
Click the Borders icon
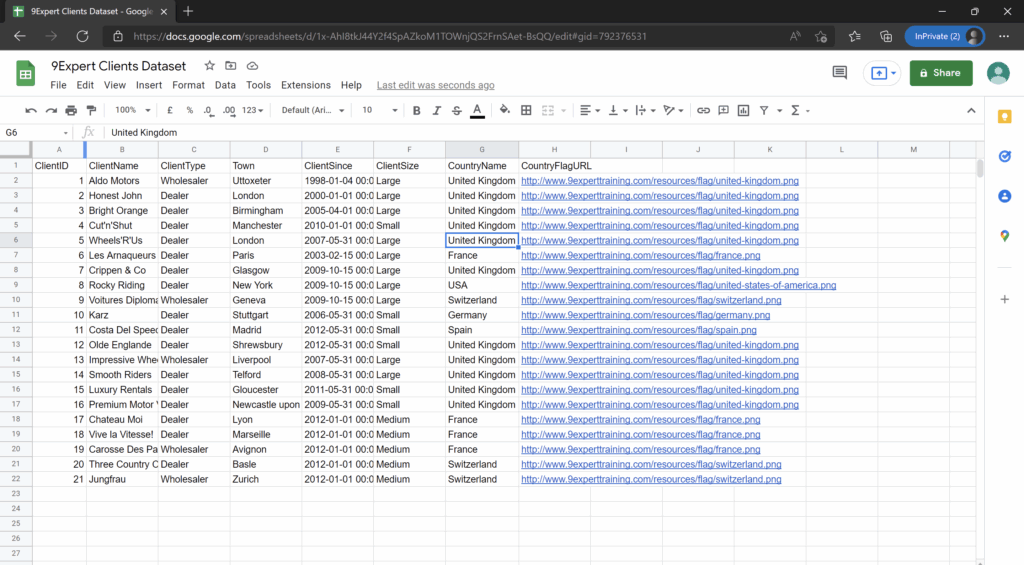pos(526,110)
